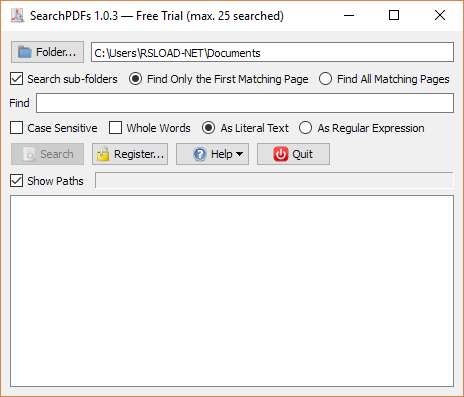Screen dimensions: 464x397
Task: Click the red Quit button
Action: (x=293, y=154)
